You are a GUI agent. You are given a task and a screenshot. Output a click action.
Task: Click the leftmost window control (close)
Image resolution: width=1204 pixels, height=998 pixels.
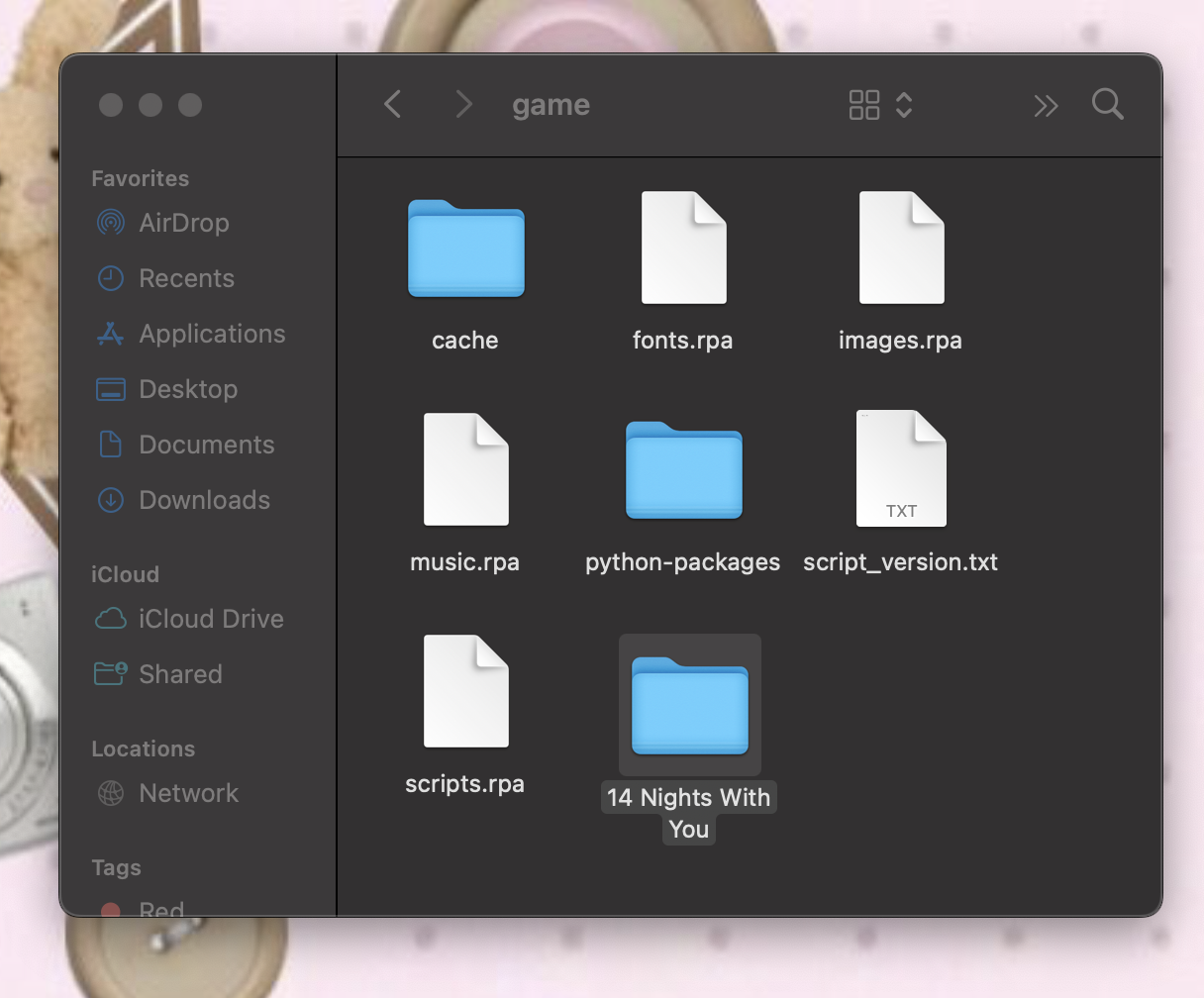(x=111, y=105)
